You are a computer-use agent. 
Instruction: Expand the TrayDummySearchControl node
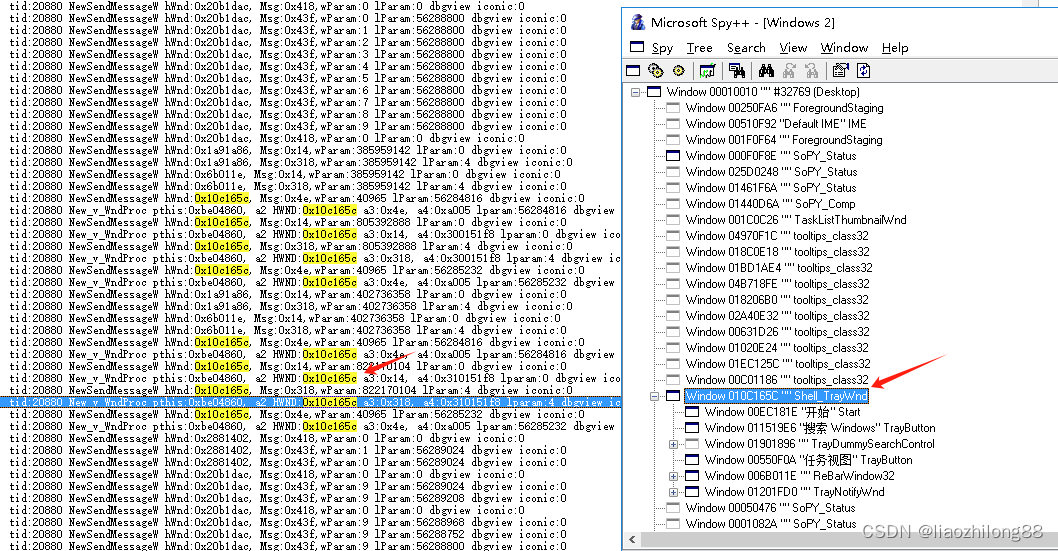(673, 444)
